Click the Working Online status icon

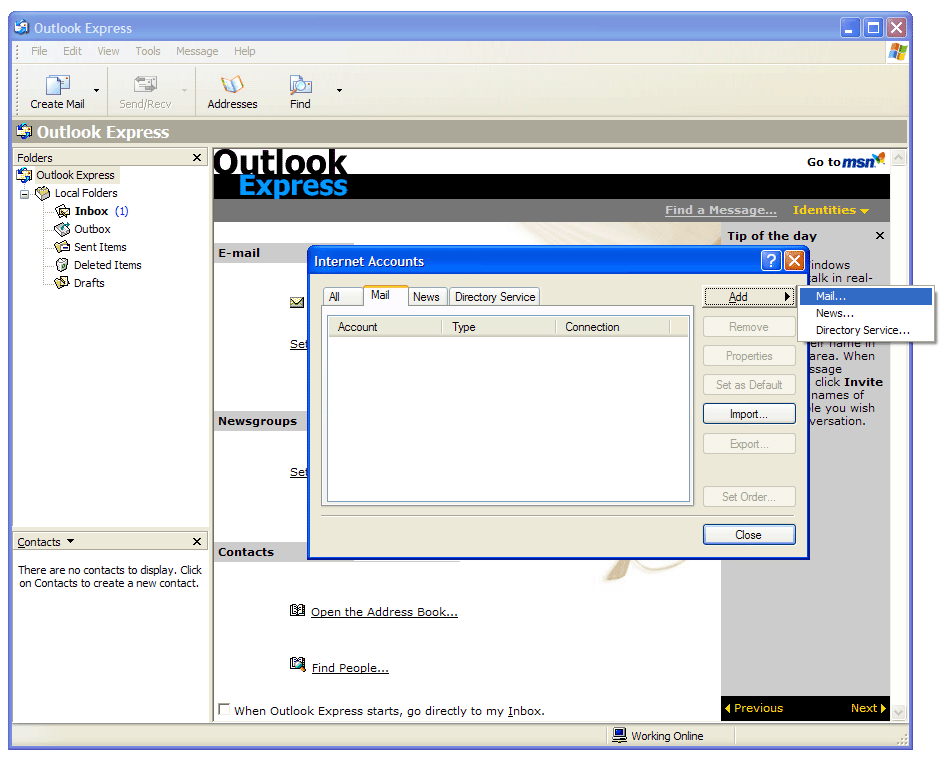(x=619, y=735)
